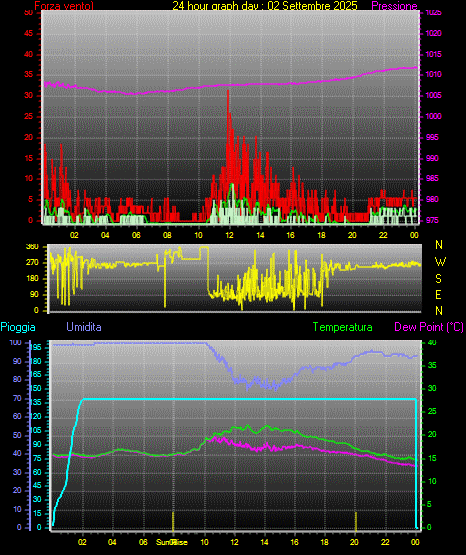Select compass letter 'E' beside the direction chart
The height and width of the screenshot is (555, 466).
tap(438, 294)
